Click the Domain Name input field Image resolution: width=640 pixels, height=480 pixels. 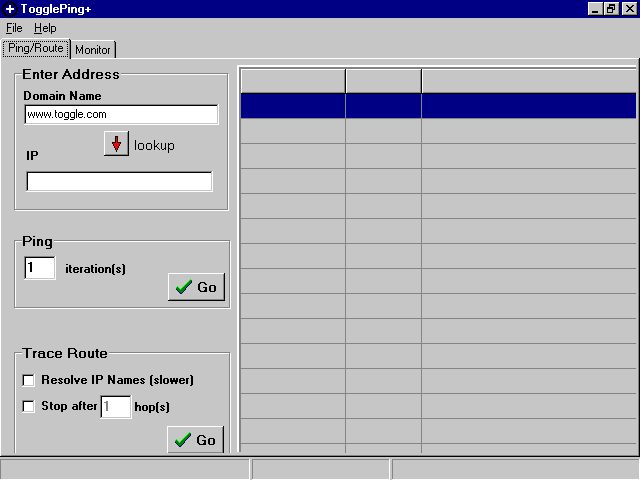[x=121, y=115]
